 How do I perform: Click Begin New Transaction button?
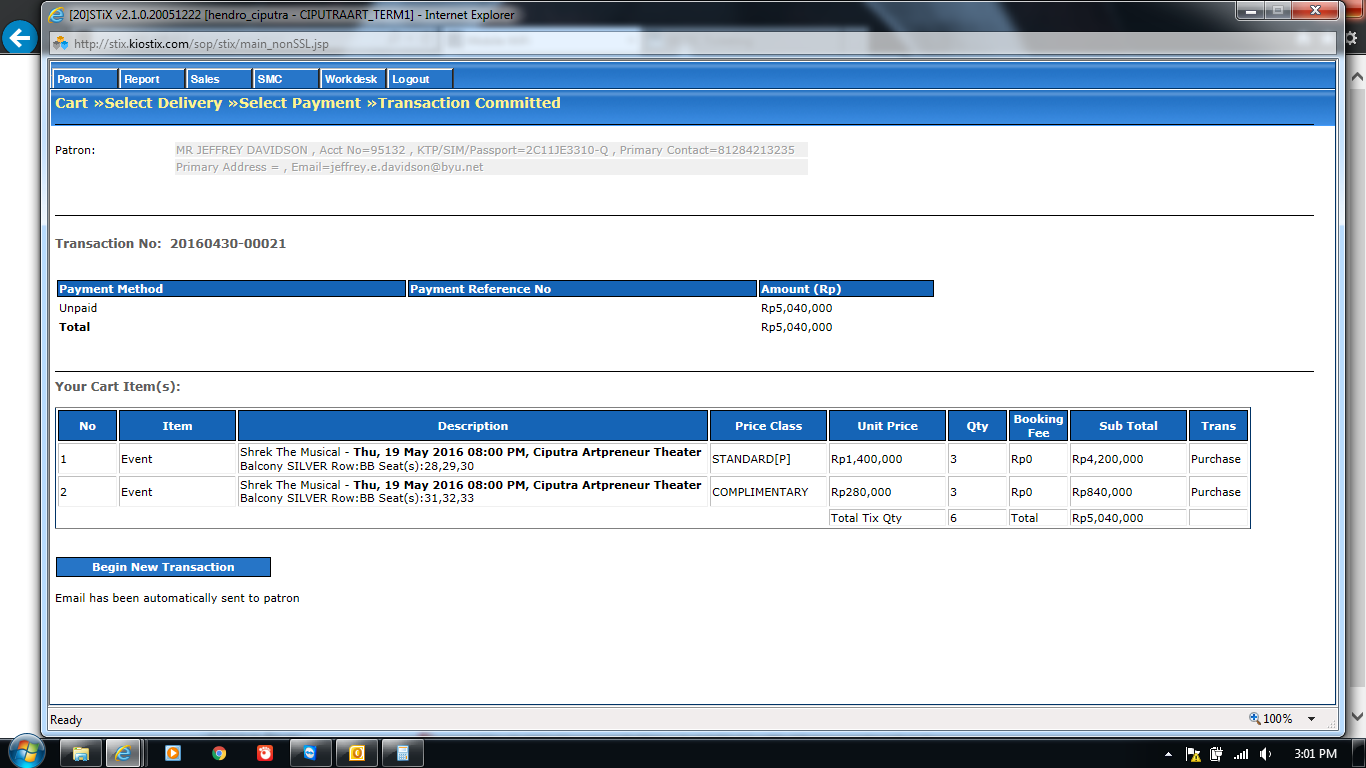pyautogui.click(x=163, y=567)
